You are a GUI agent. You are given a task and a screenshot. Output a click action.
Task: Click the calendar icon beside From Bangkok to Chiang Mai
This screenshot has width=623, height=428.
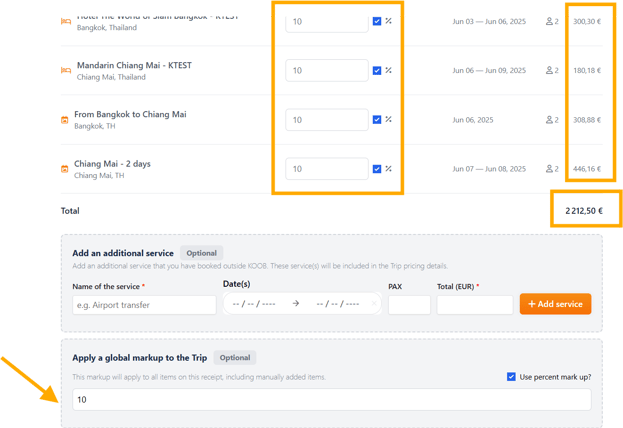pyautogui.click(x=66, y=120)
